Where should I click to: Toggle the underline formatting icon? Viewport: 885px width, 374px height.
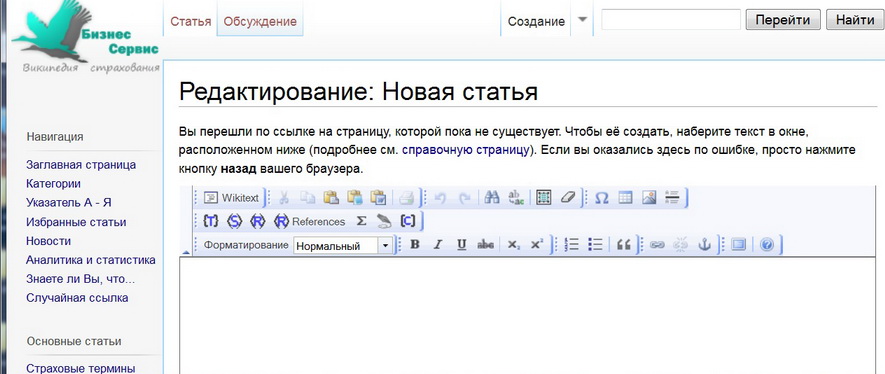[x=461, y=245]
